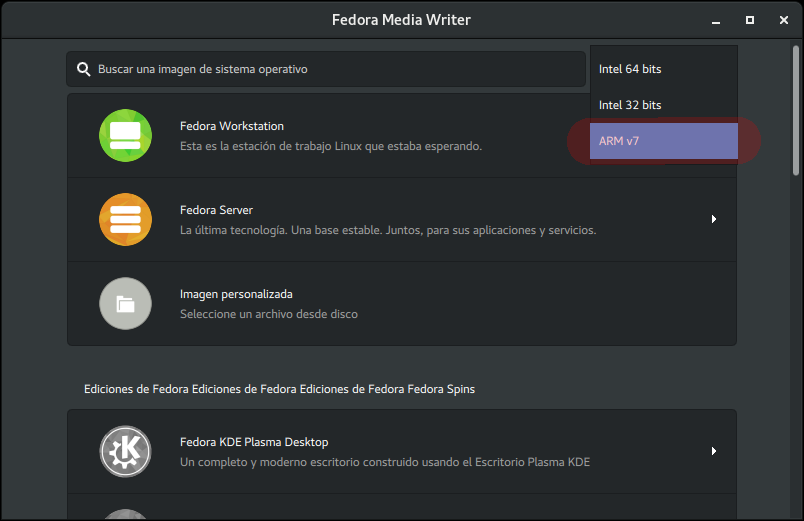804x521 pixels.
Task: Select Imagen personalizada entry
Action: coord(401,304)
